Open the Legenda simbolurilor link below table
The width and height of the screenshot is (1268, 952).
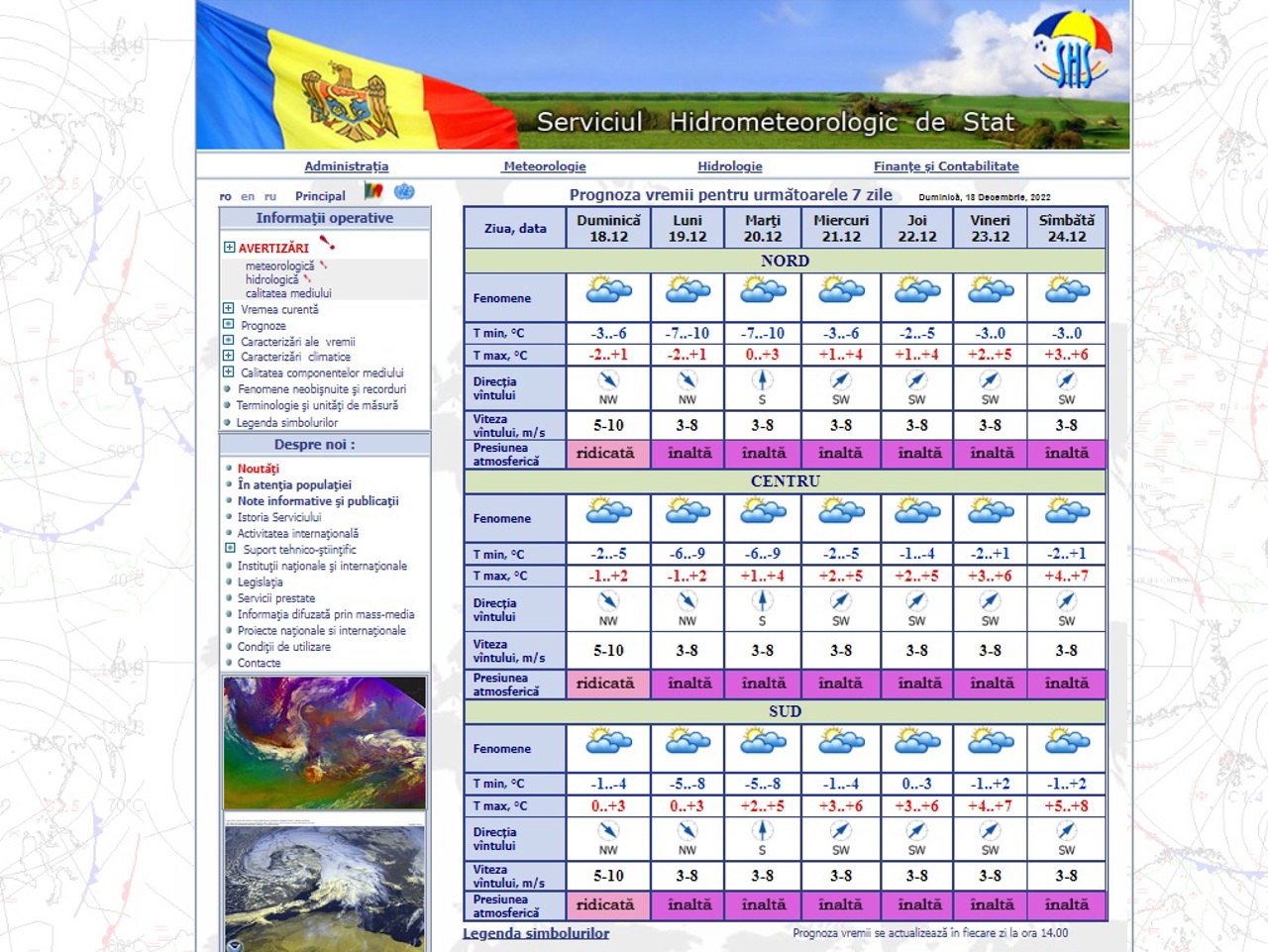(536, 933)
